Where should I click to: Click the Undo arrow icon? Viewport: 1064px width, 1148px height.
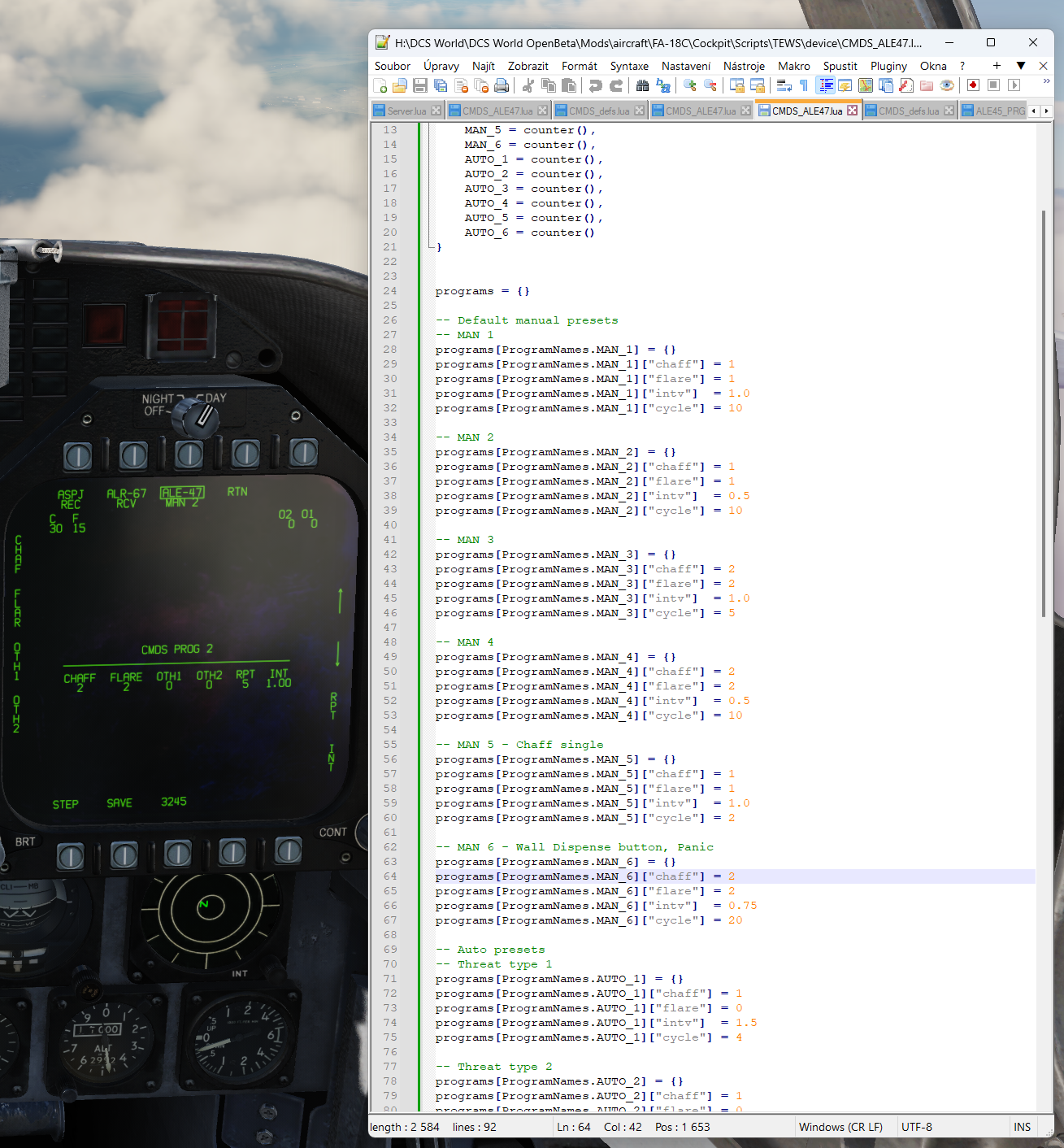click(596, 85)
